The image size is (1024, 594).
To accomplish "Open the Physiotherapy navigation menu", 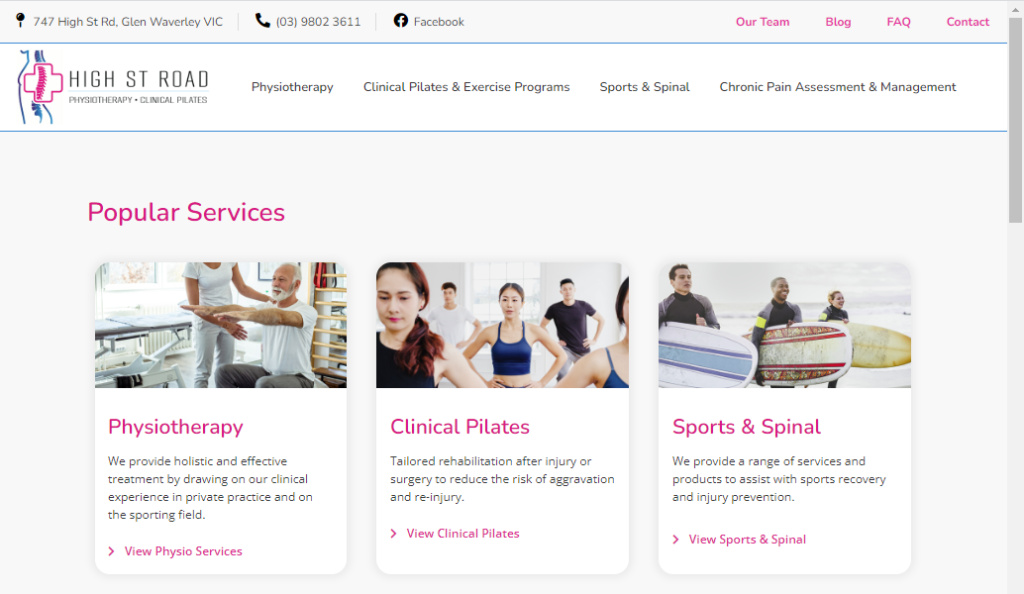I will point(292,87).
